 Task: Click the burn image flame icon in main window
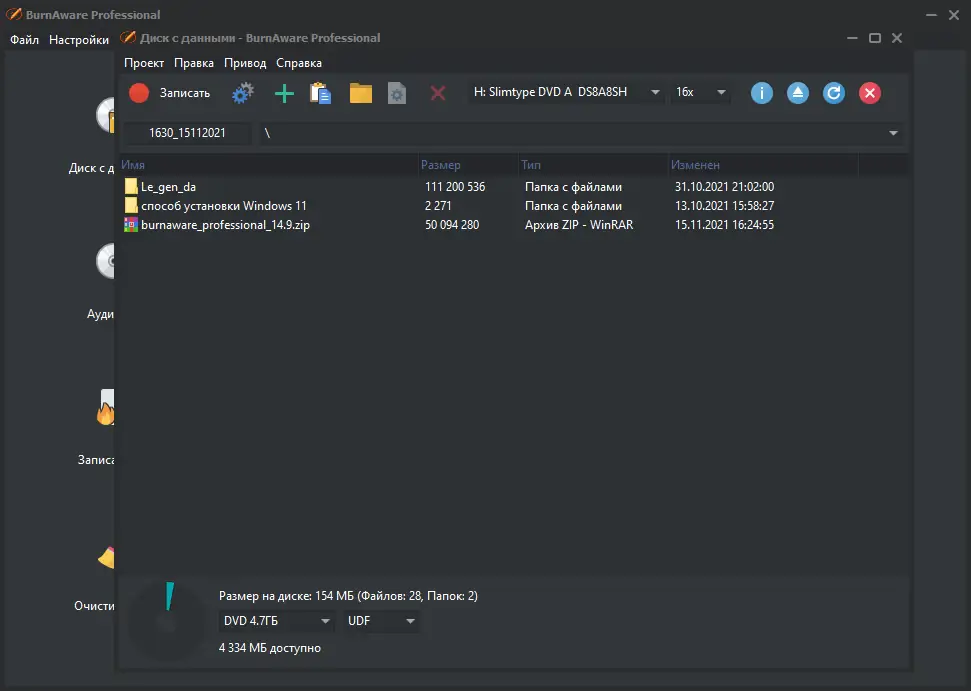tap(106, 407)
